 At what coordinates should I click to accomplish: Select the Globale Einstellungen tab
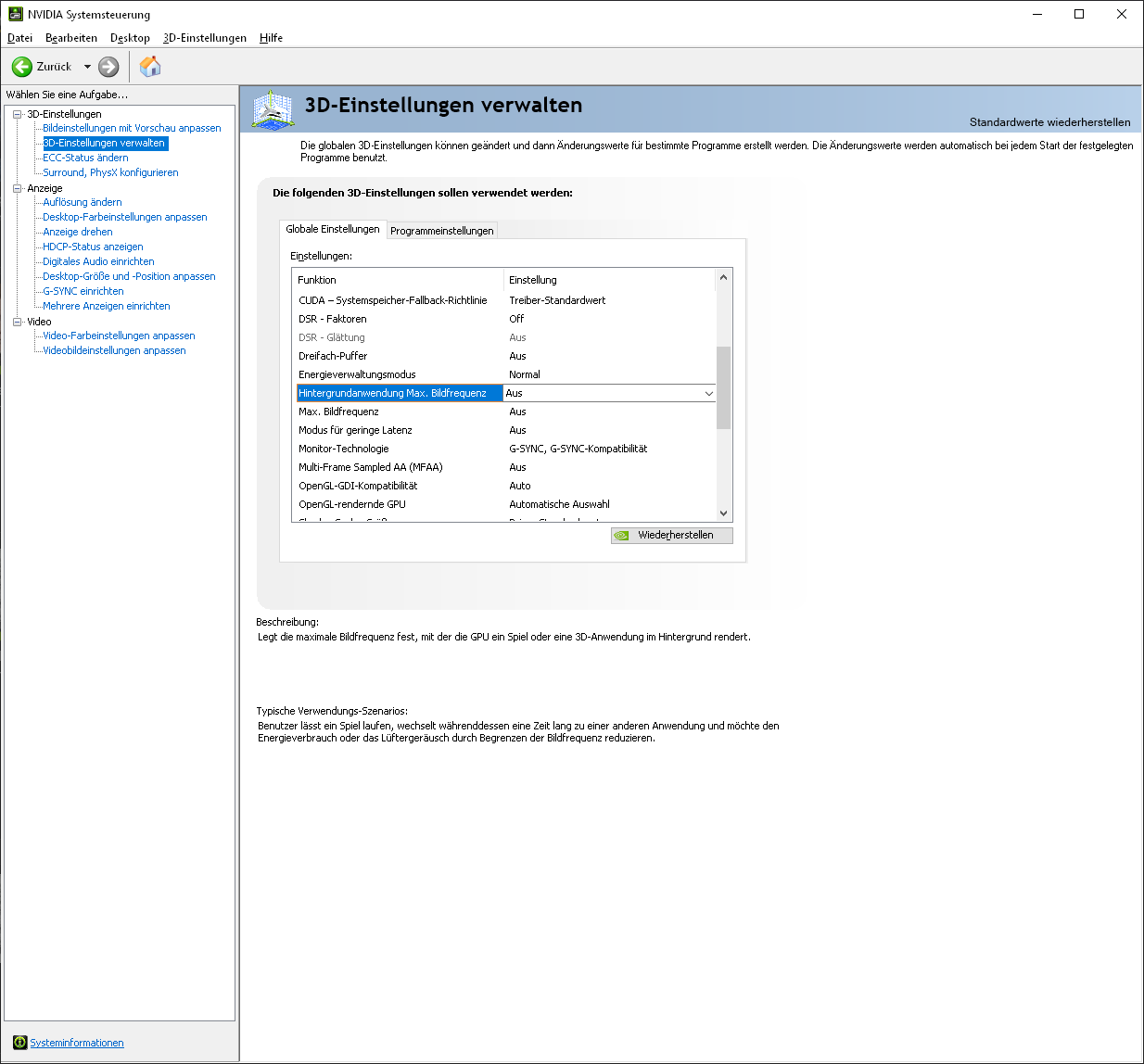(333, 229)
